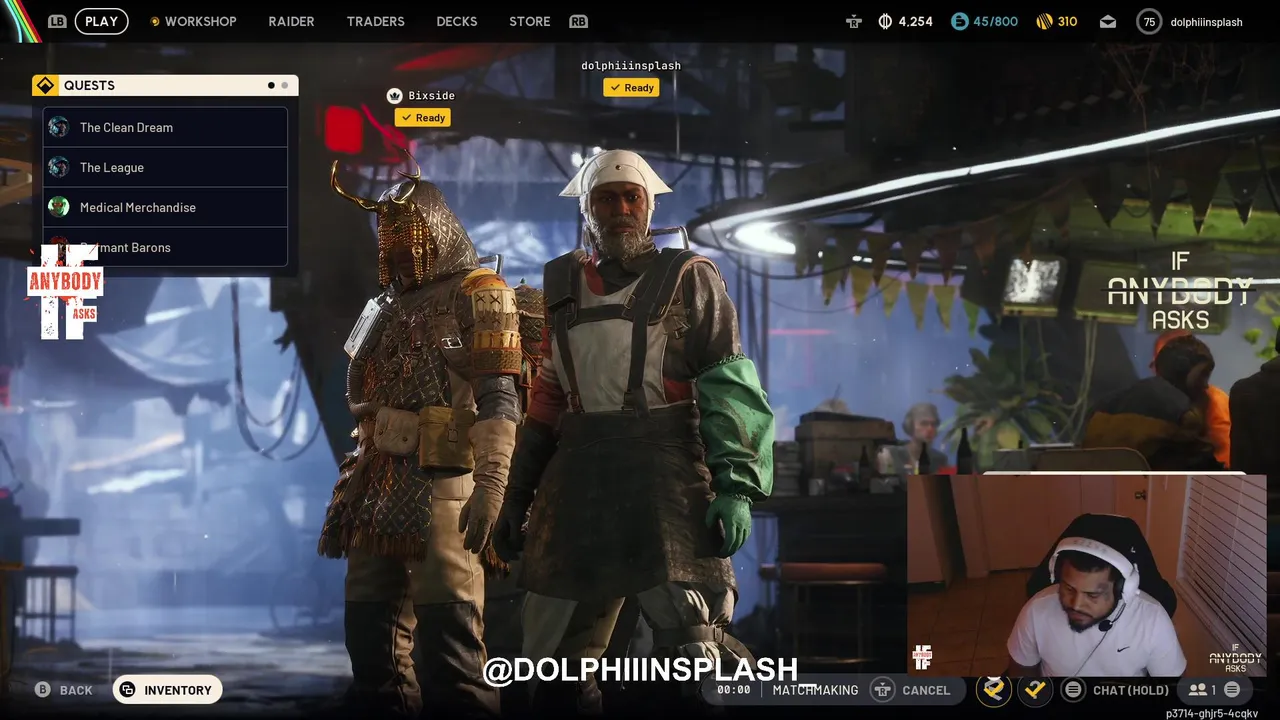Screen dimensions: 1280x720
Task: Go to the TRADERS tab
Action: point(375,21)
